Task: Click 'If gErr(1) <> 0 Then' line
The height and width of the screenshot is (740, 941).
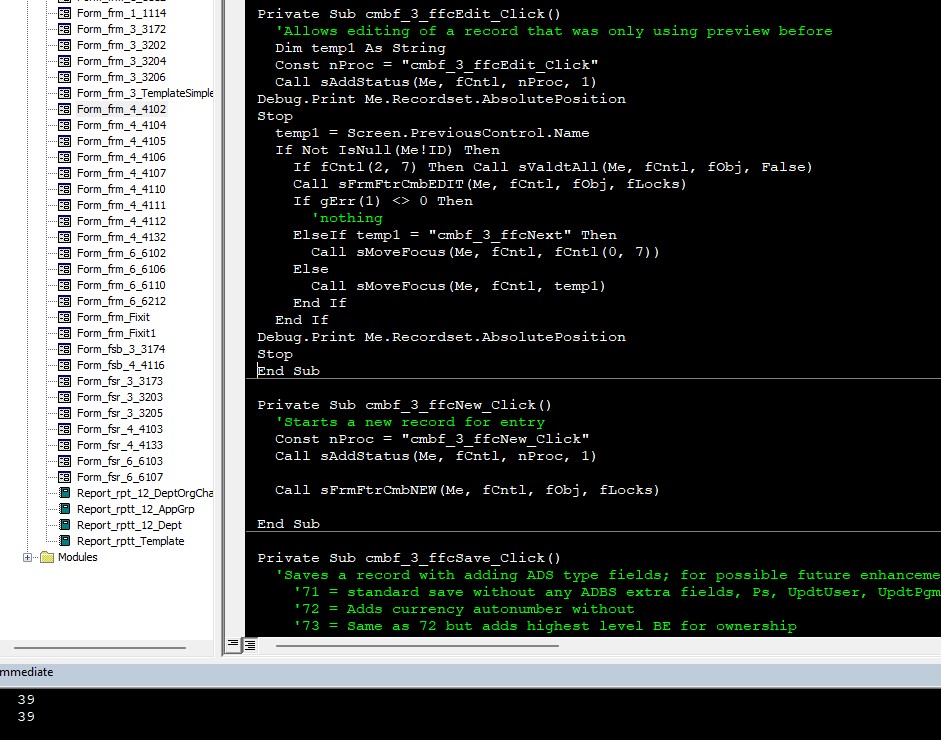Action: click(x=383, y=201)
